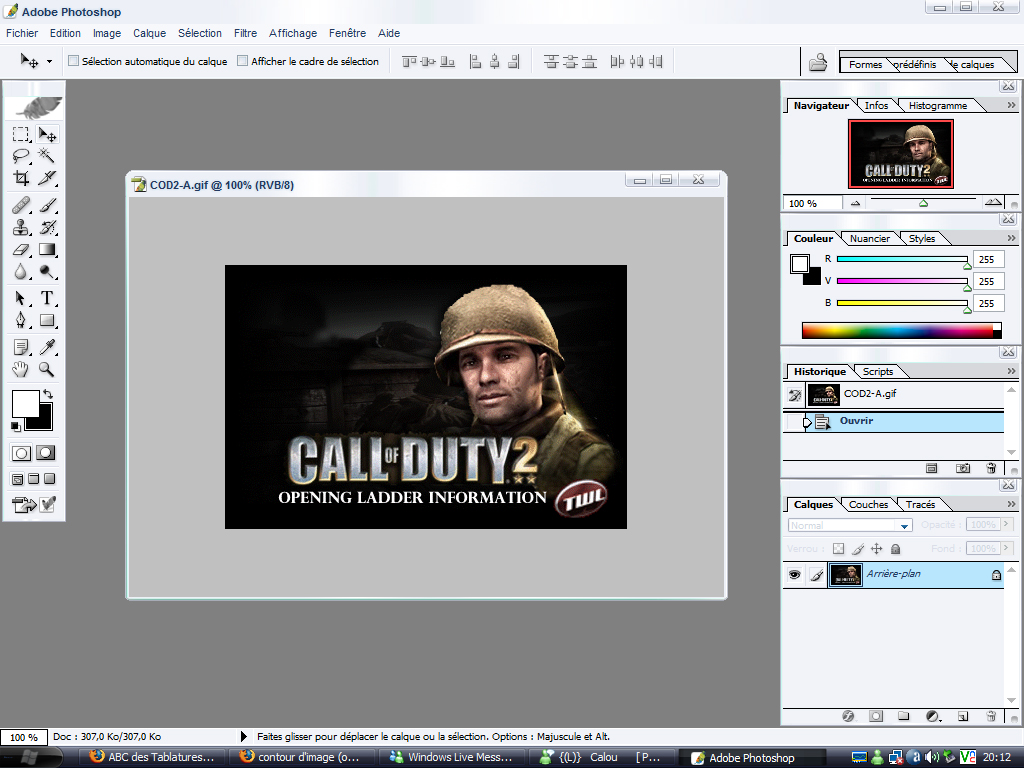Select the Notes tool
The width and height of the screenshot is (1024, 768).
pos(21,347)
